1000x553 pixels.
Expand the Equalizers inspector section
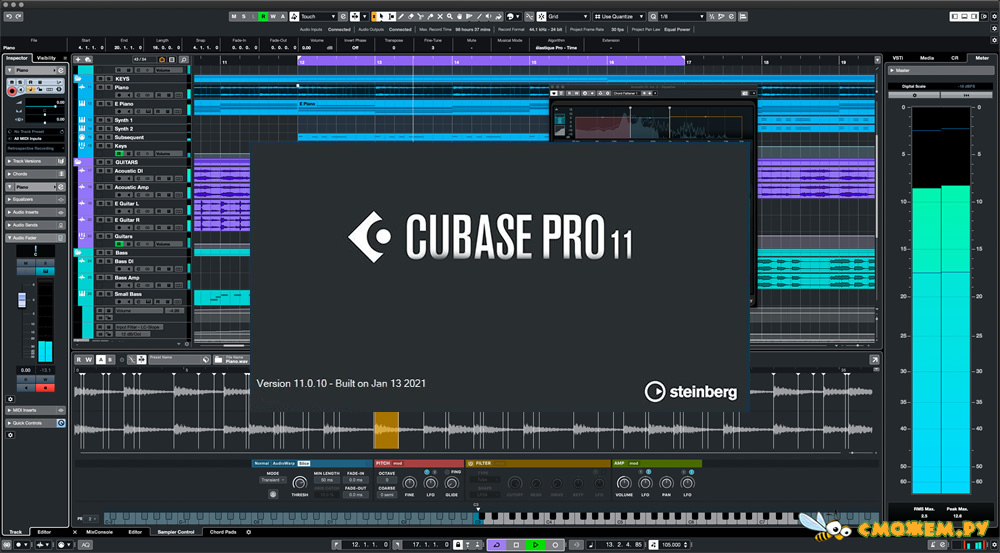coord(36,200)
